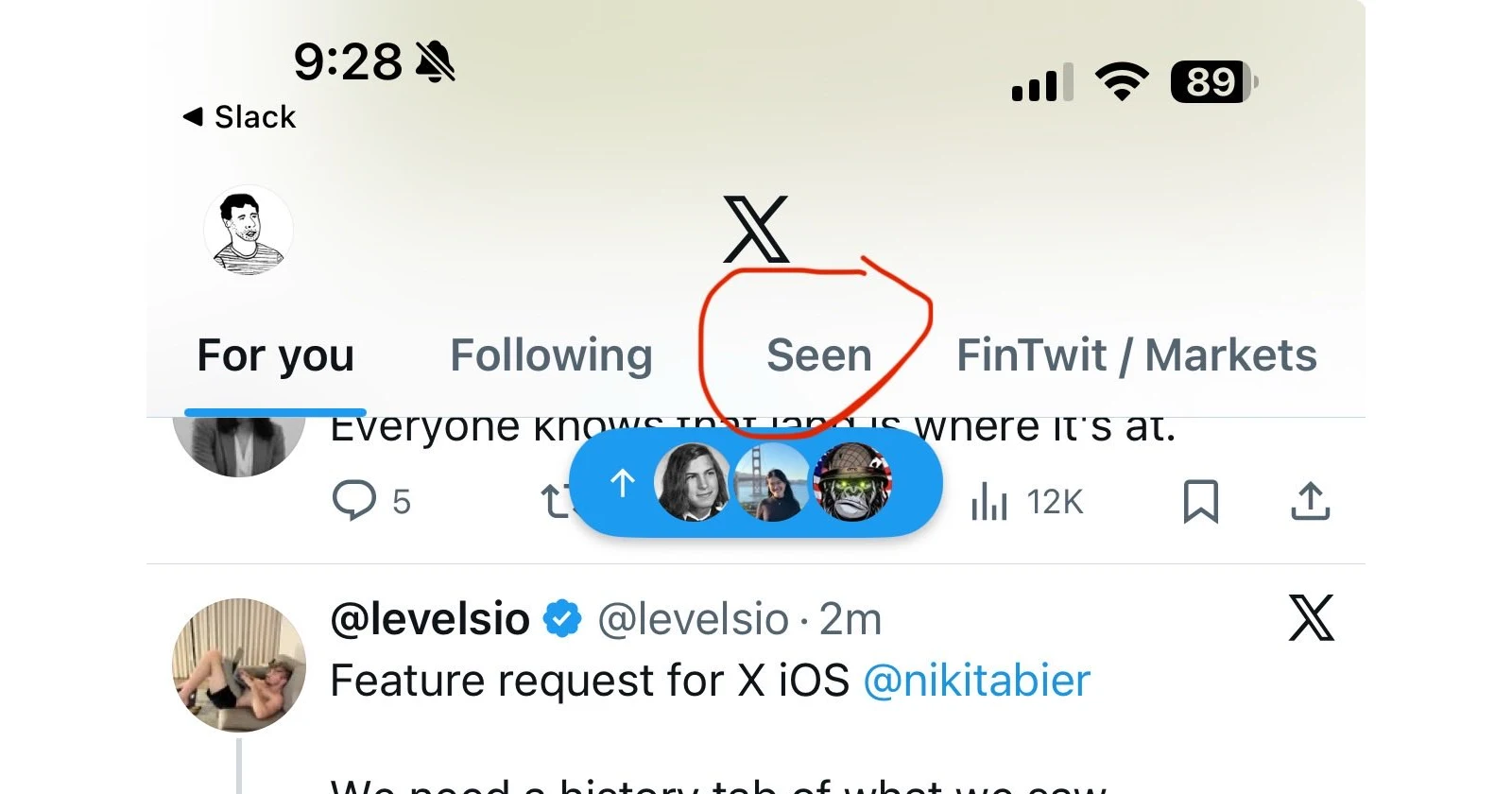Switch to the Following tab
1512x794 pixels.
[551, 356]
